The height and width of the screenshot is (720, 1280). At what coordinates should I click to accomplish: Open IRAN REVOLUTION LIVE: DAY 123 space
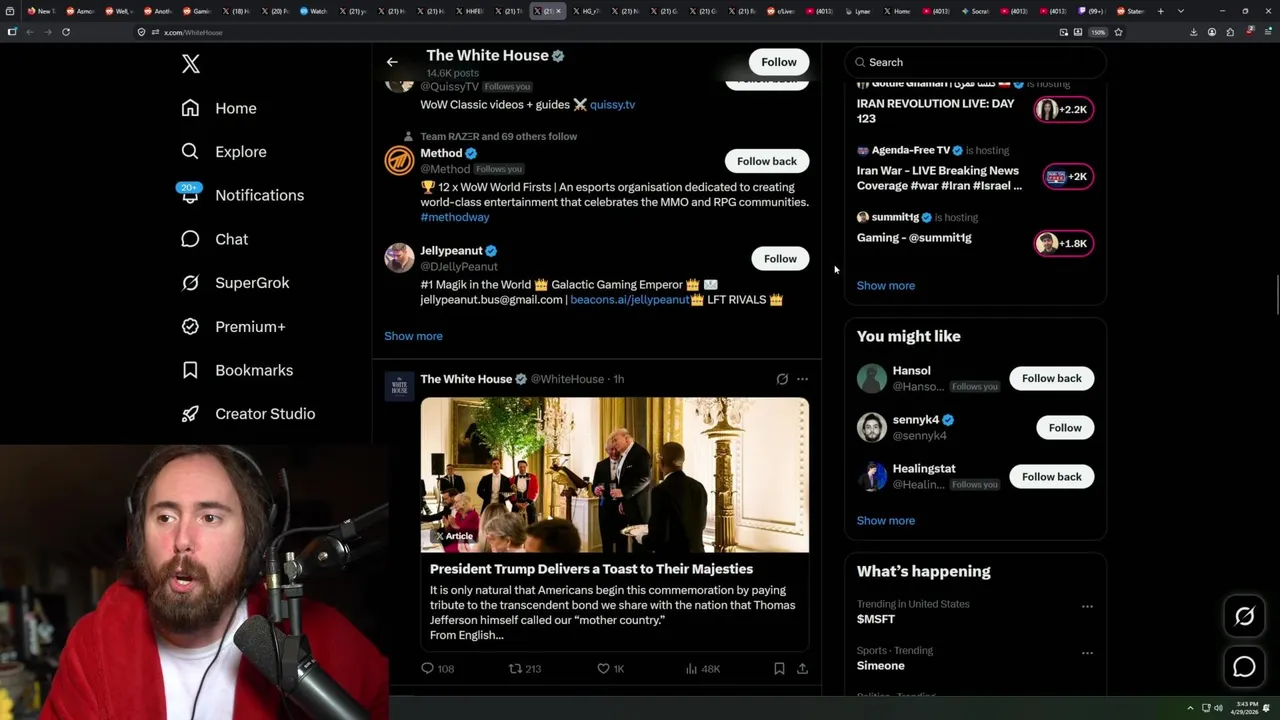click(x=935, y=111)
